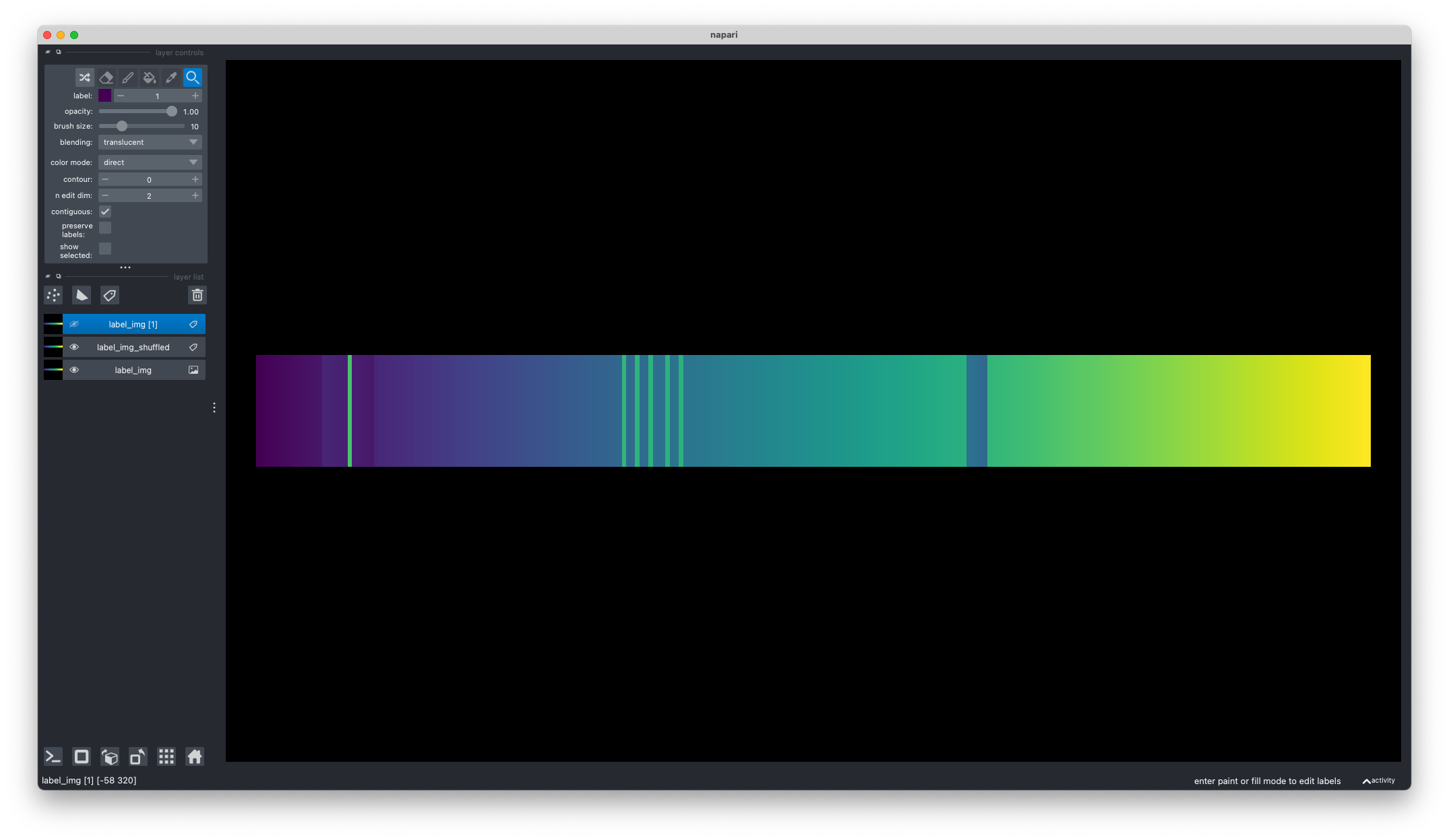Pick the color picker eyedropper tool
Image resolution: width=1449 pixels, height=840 pixels.
tap(171, 77)
